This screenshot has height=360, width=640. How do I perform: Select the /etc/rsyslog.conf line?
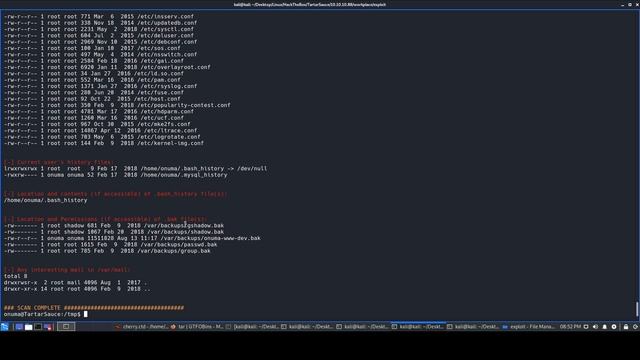pyautogui.click(x=100, y=86)
